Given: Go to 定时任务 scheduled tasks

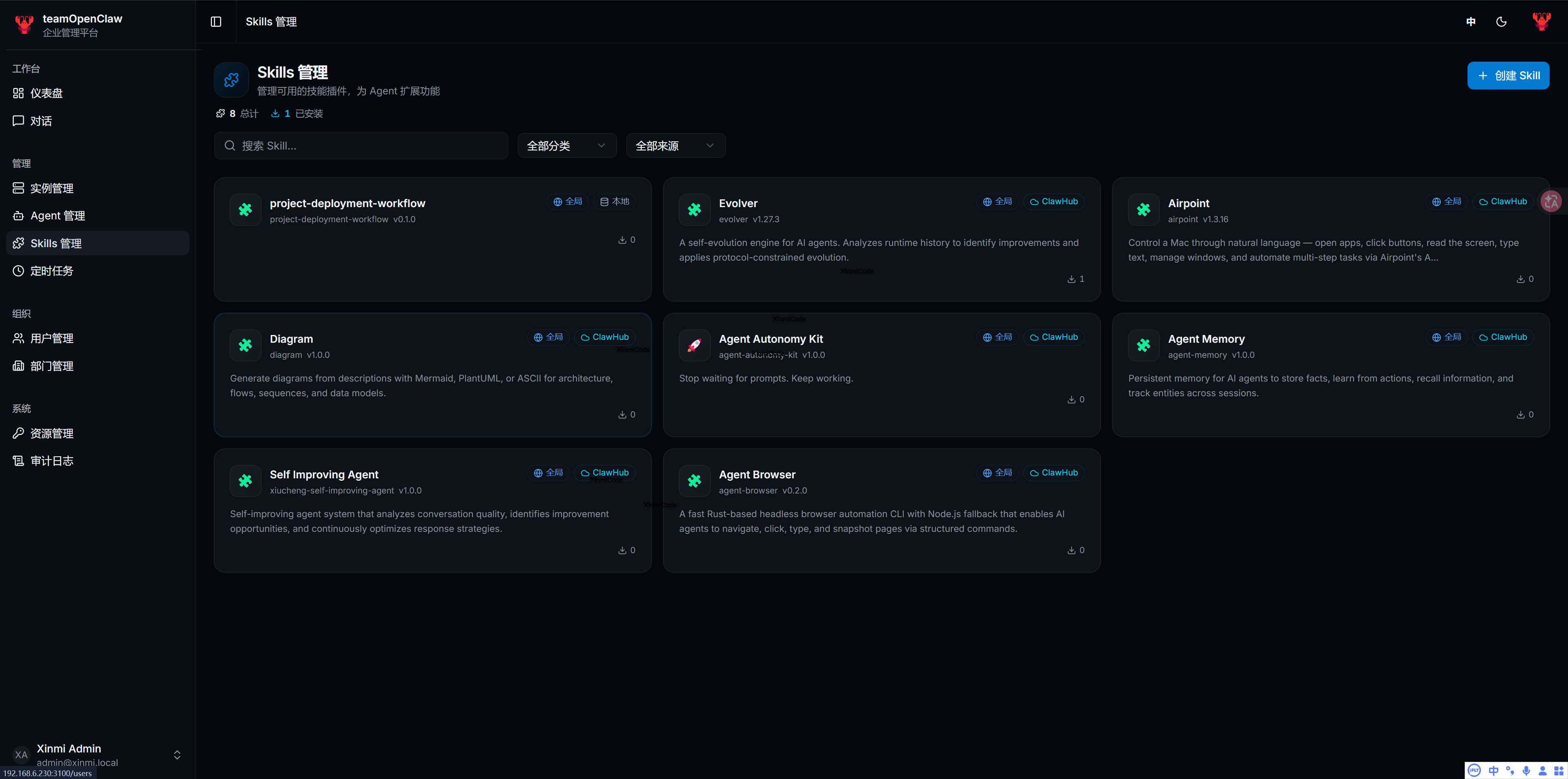Looking at the screenshot, I should click(52, 270).
